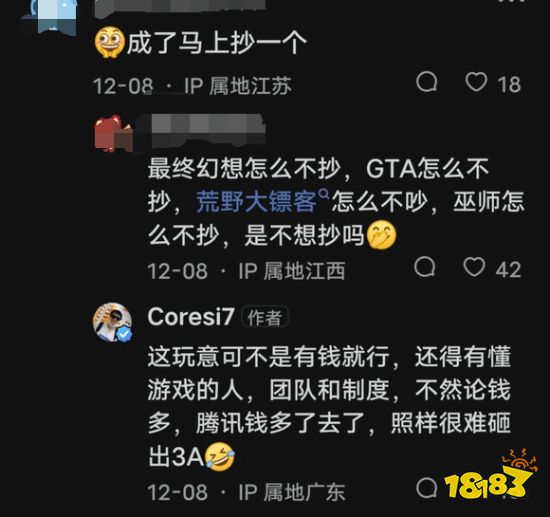The height and width of the screenshot is (517, 550).
Task: Open the Coresi7 username
Action: (x=191, y=317)
